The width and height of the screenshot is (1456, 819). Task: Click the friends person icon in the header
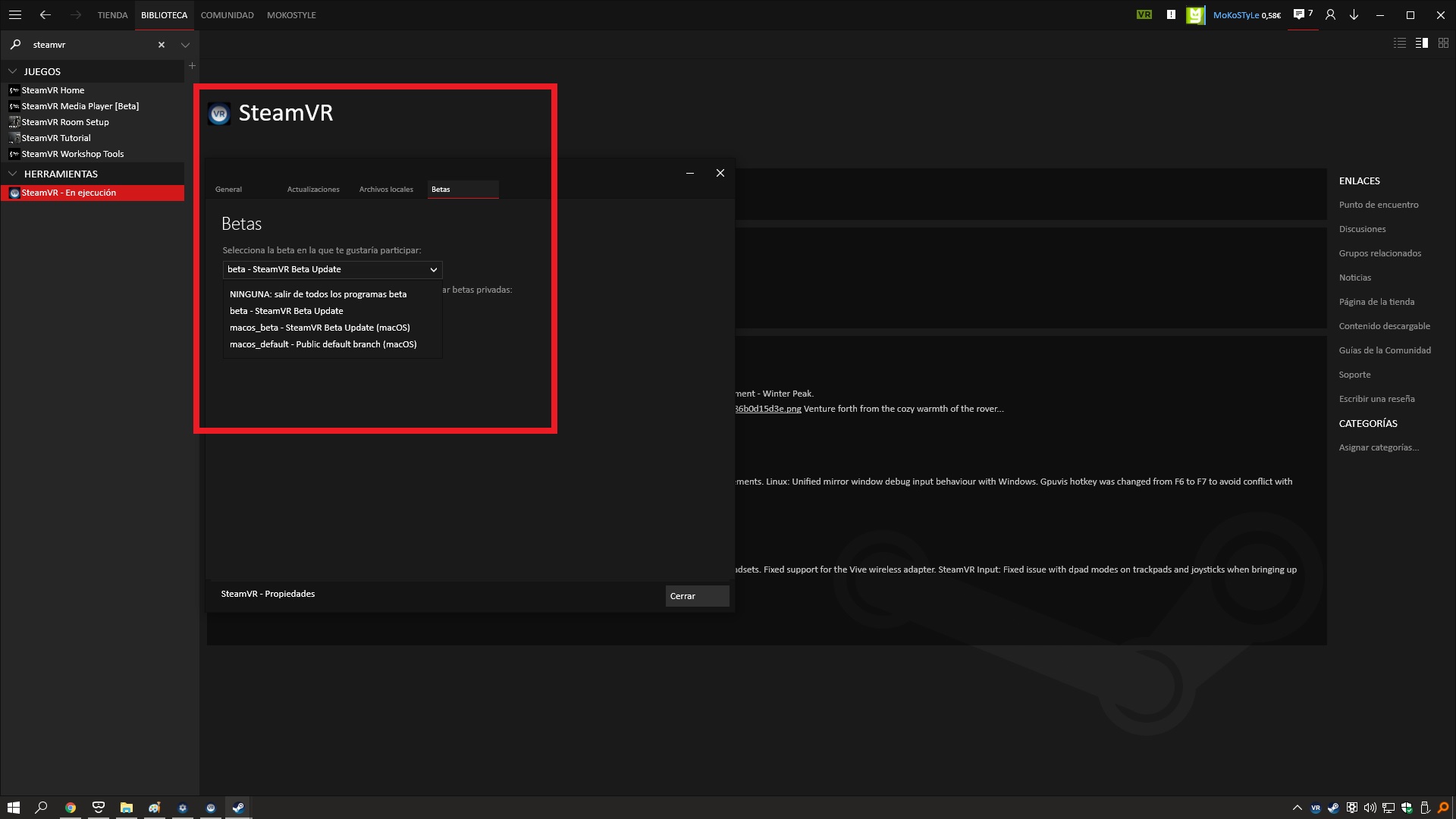coord(1330,14)
